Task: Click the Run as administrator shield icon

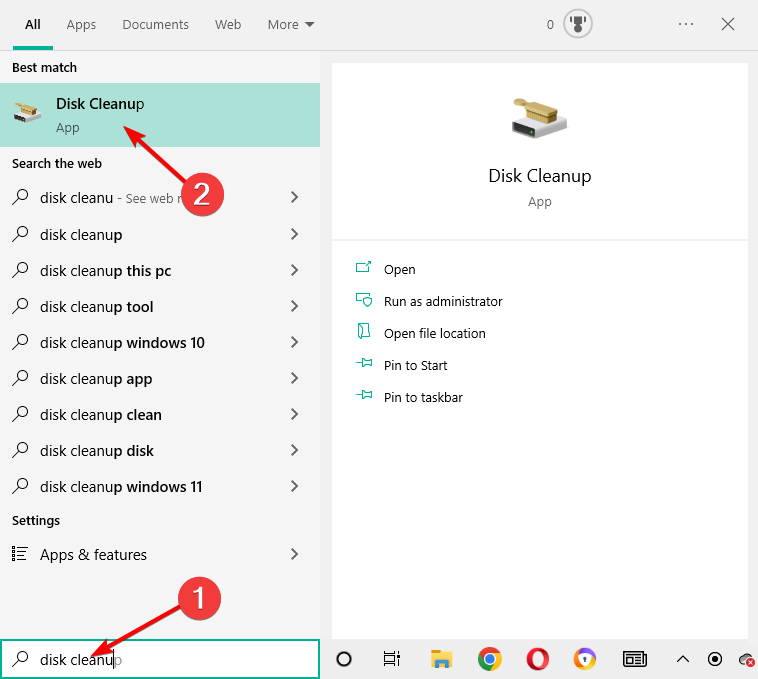Action: [x=364, y=300]
